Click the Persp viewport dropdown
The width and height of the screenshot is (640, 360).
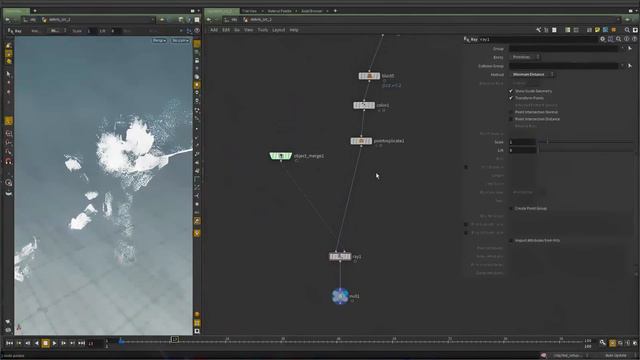click(x=160, y=40)
